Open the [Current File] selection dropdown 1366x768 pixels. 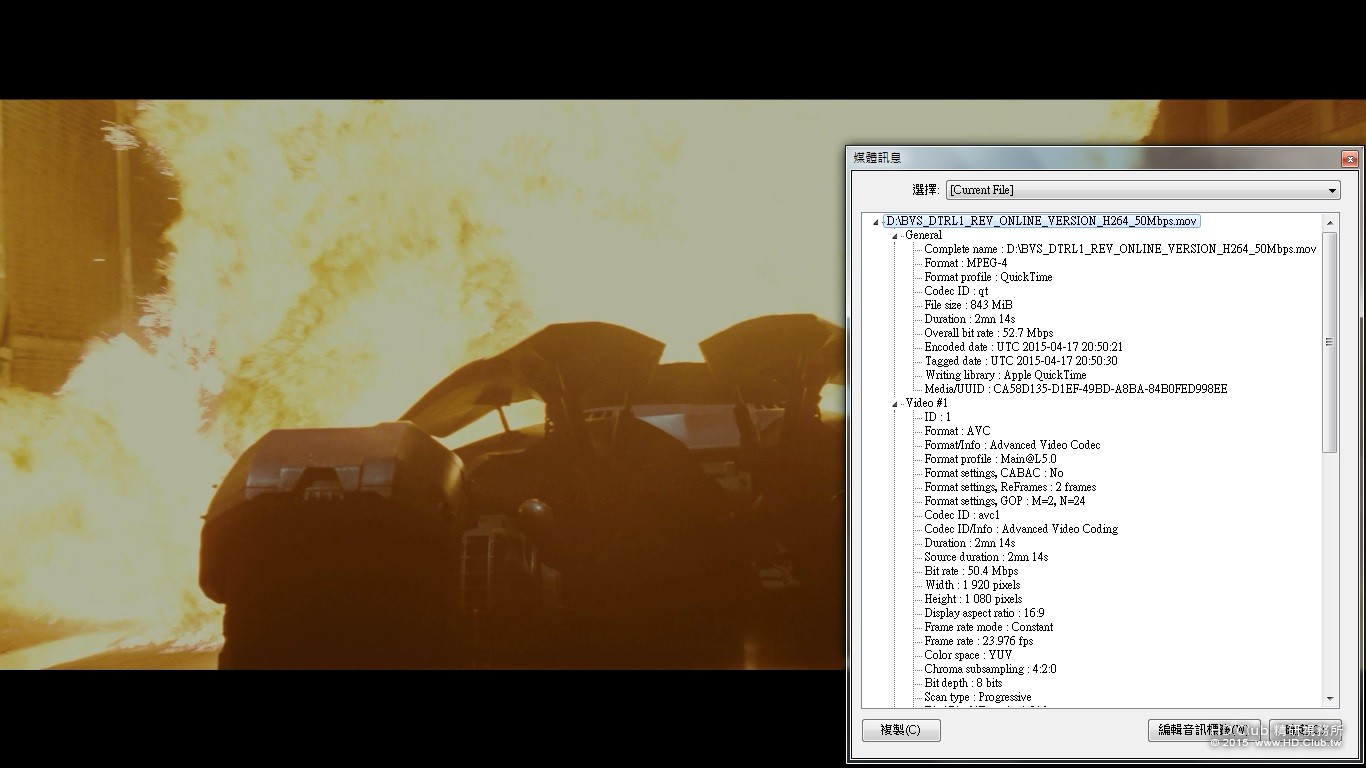coord(1143,190)
